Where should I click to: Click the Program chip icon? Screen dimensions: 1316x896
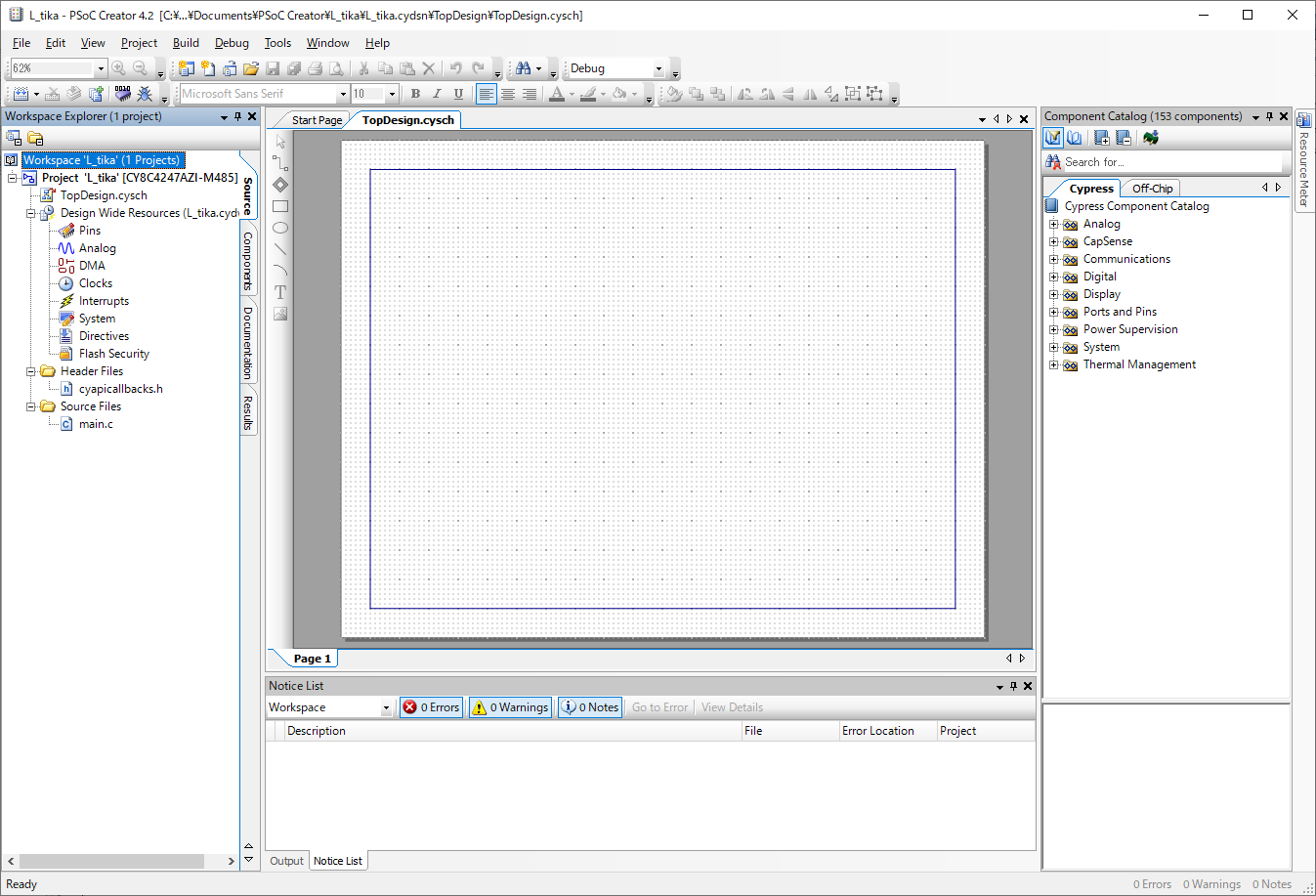(x=122, y=94)
